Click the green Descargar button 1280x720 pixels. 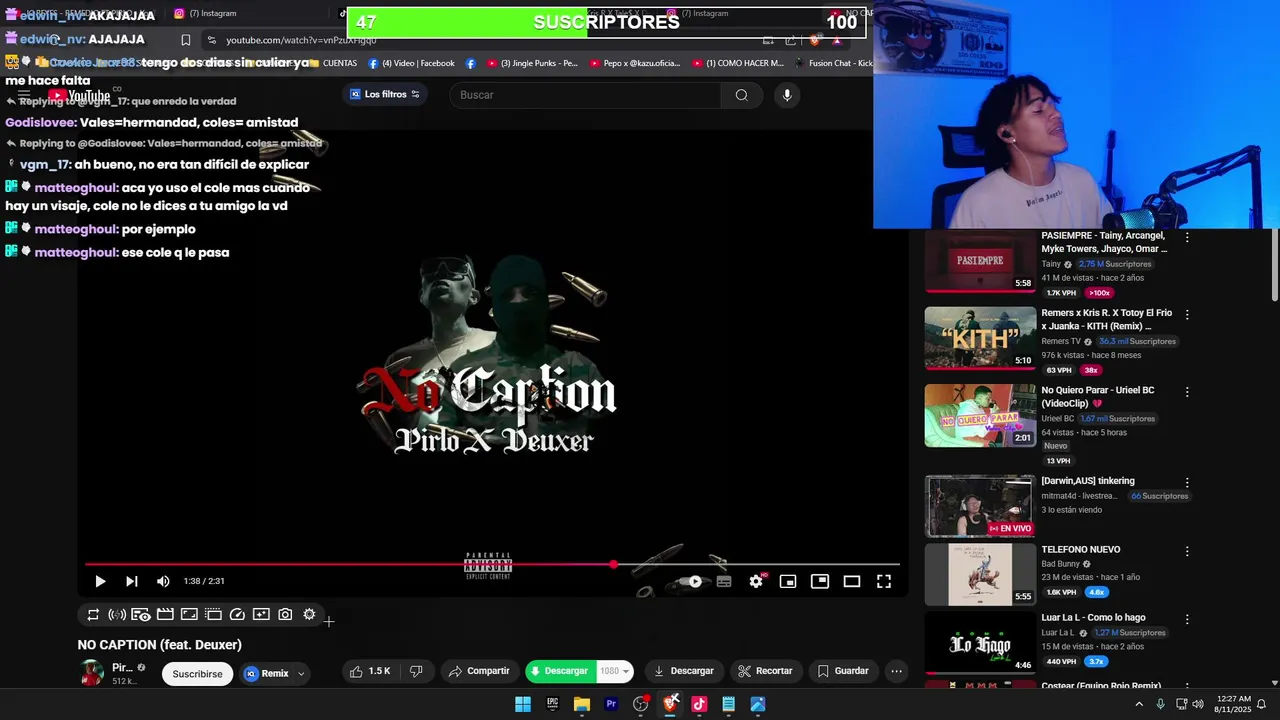tap(561, 671)
